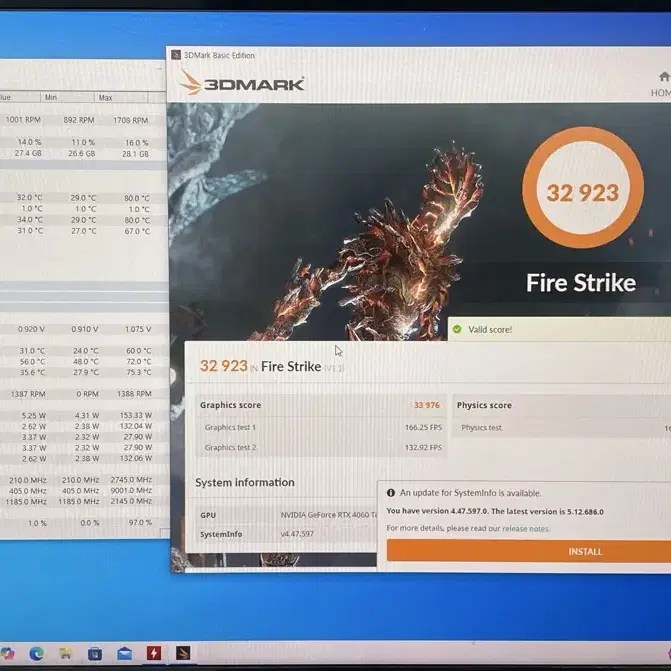Switch to 3DMark taskbar icon

(183, 653)
